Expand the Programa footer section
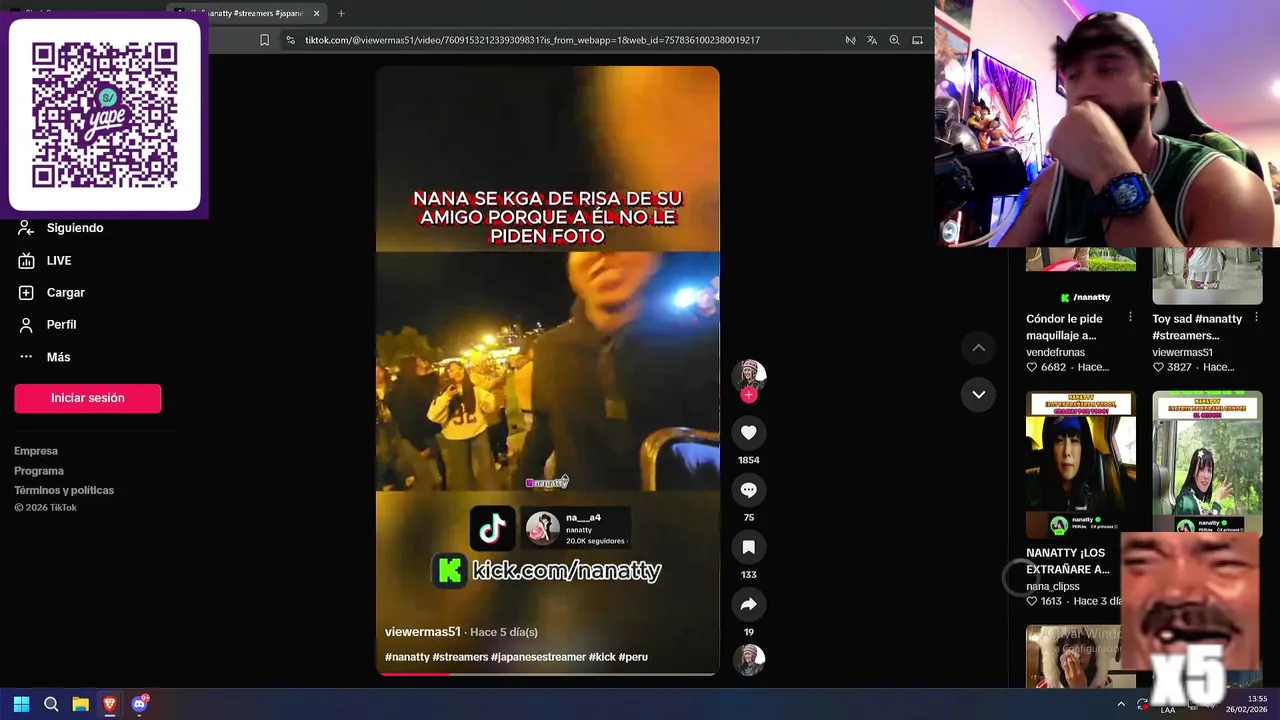Viewport: 1280px width, 720px height. coord(39,471)
